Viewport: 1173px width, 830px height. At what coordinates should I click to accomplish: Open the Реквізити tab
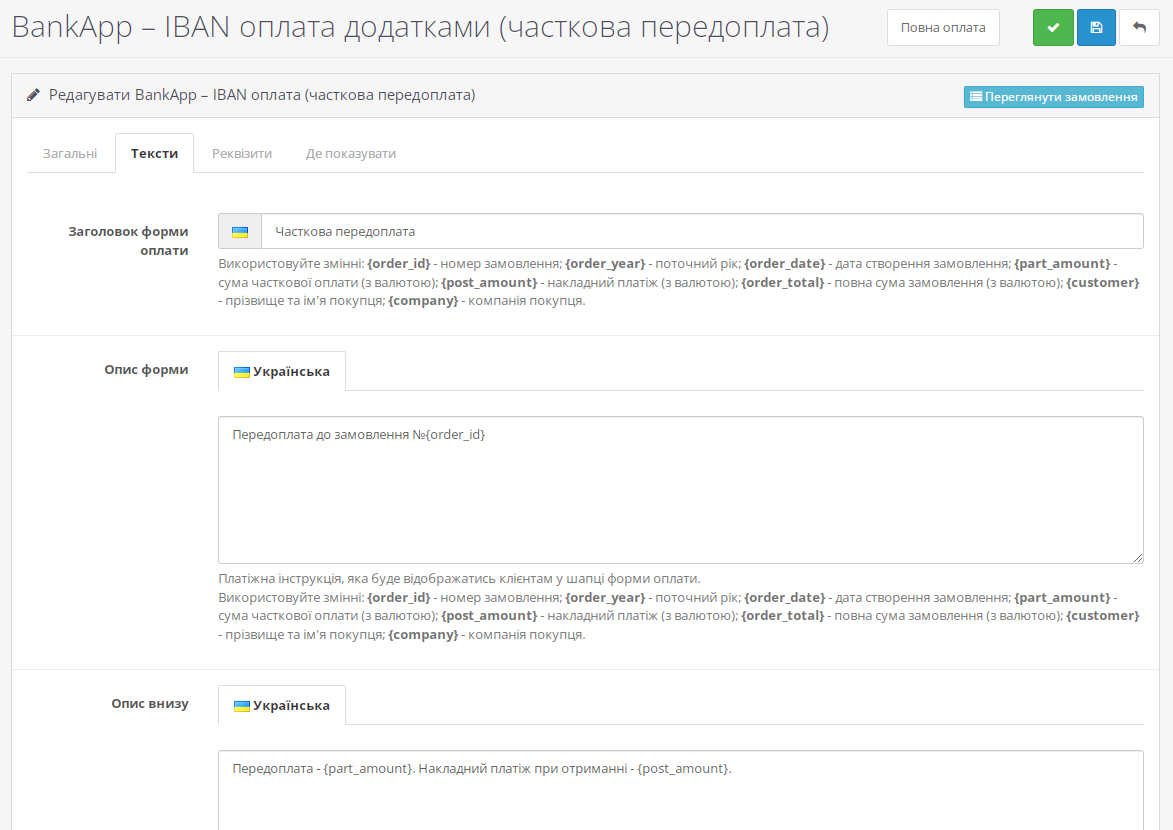(242, 154)
